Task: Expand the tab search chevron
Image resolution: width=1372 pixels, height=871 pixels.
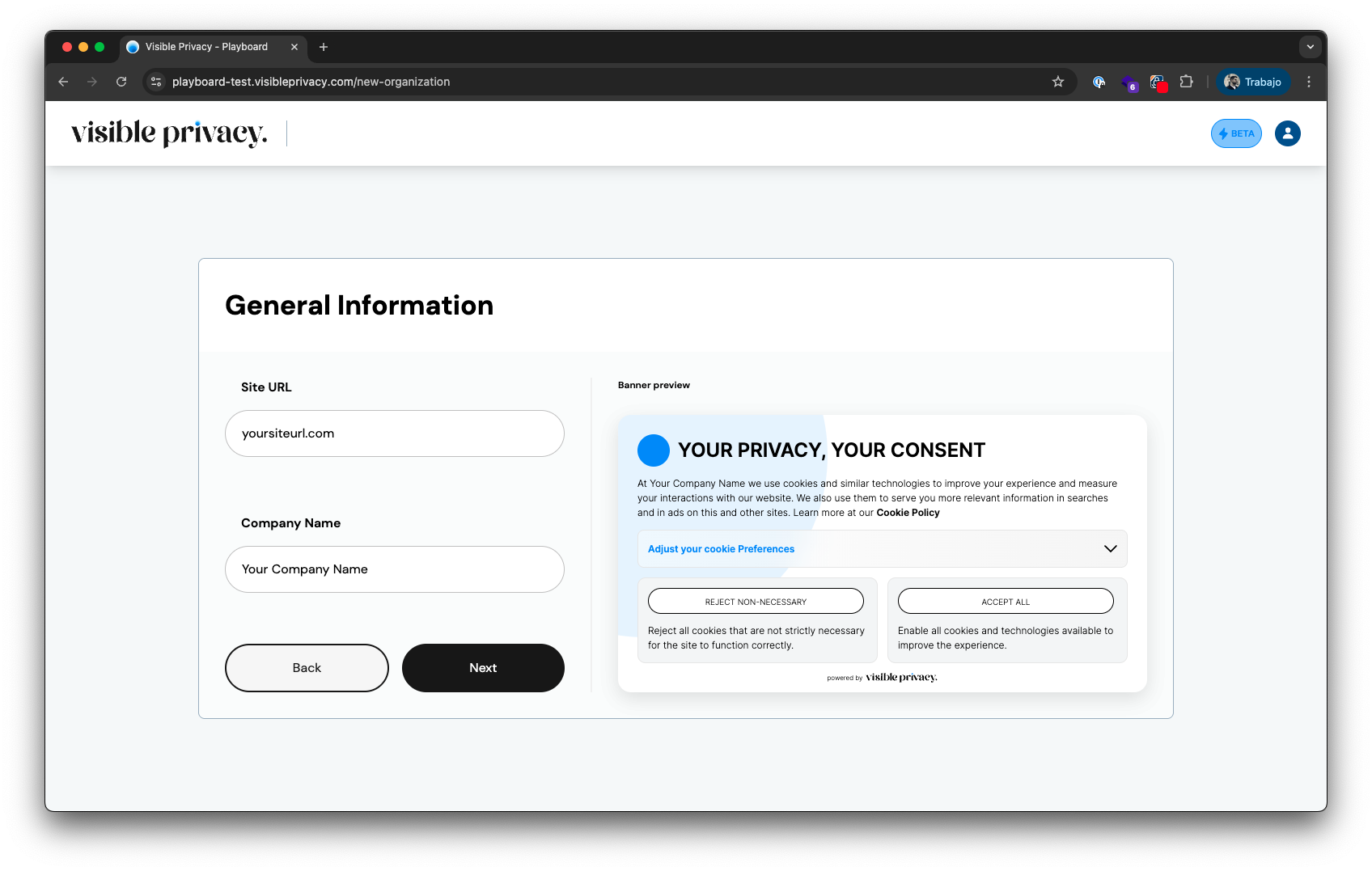Action: point(1310,47)
